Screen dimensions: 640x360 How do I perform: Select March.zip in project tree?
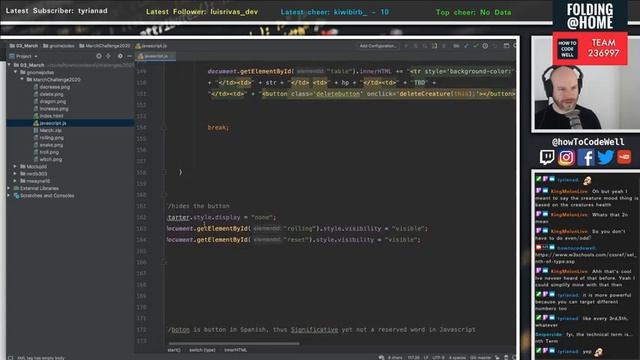50,130
